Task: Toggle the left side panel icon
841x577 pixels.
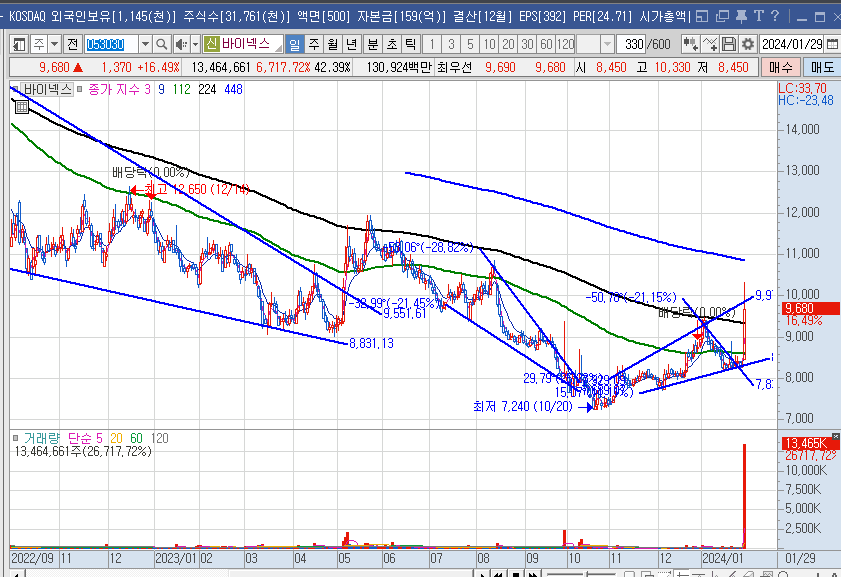Action: (x=19, y=44)
